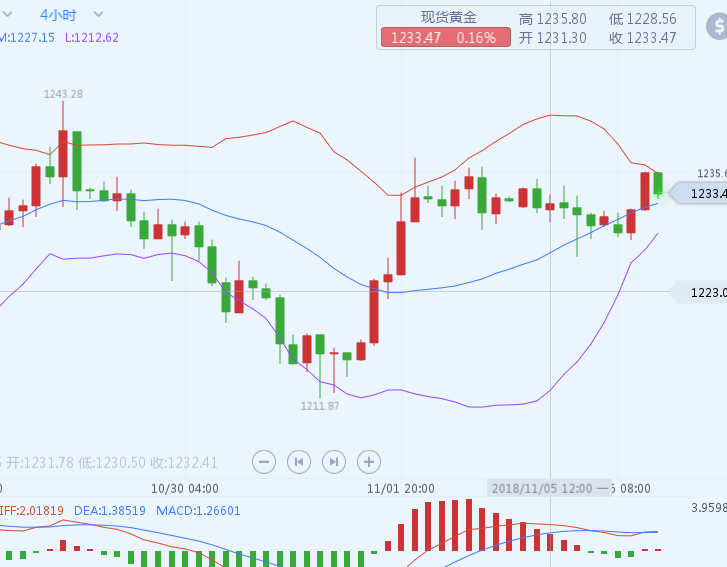Click the MACD:1.26601 indicator label
Image resolution: width=727 pixels, height=567 pixels.
(198, 510)
